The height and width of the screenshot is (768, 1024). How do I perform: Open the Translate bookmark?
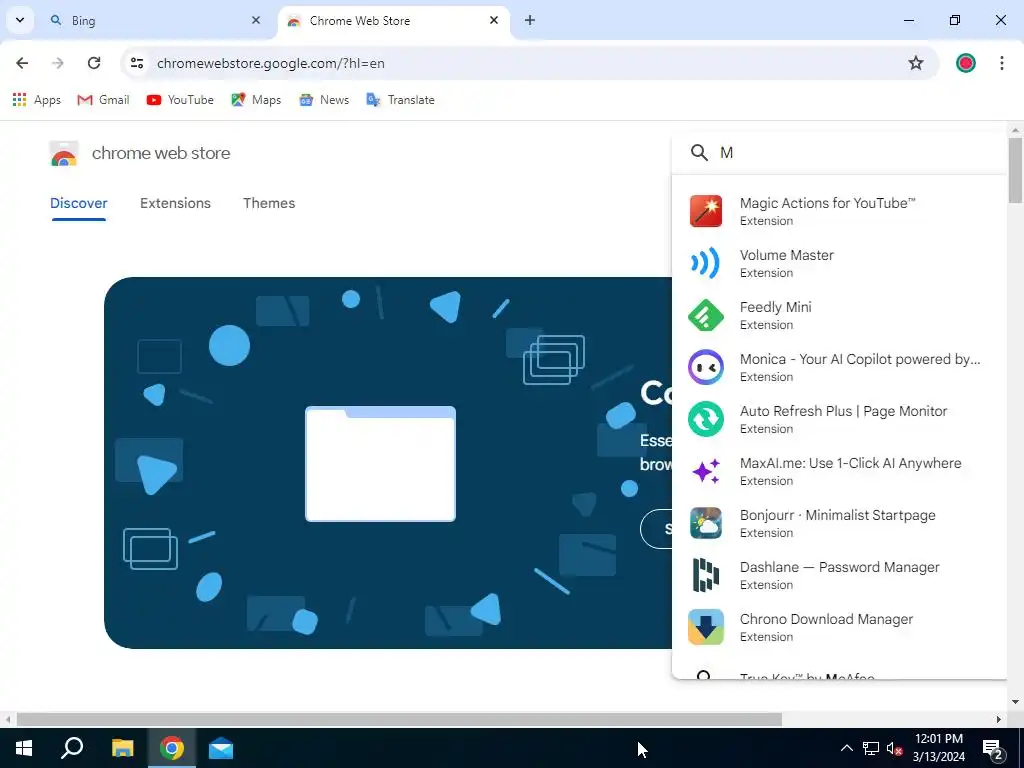tap(400, 100)
